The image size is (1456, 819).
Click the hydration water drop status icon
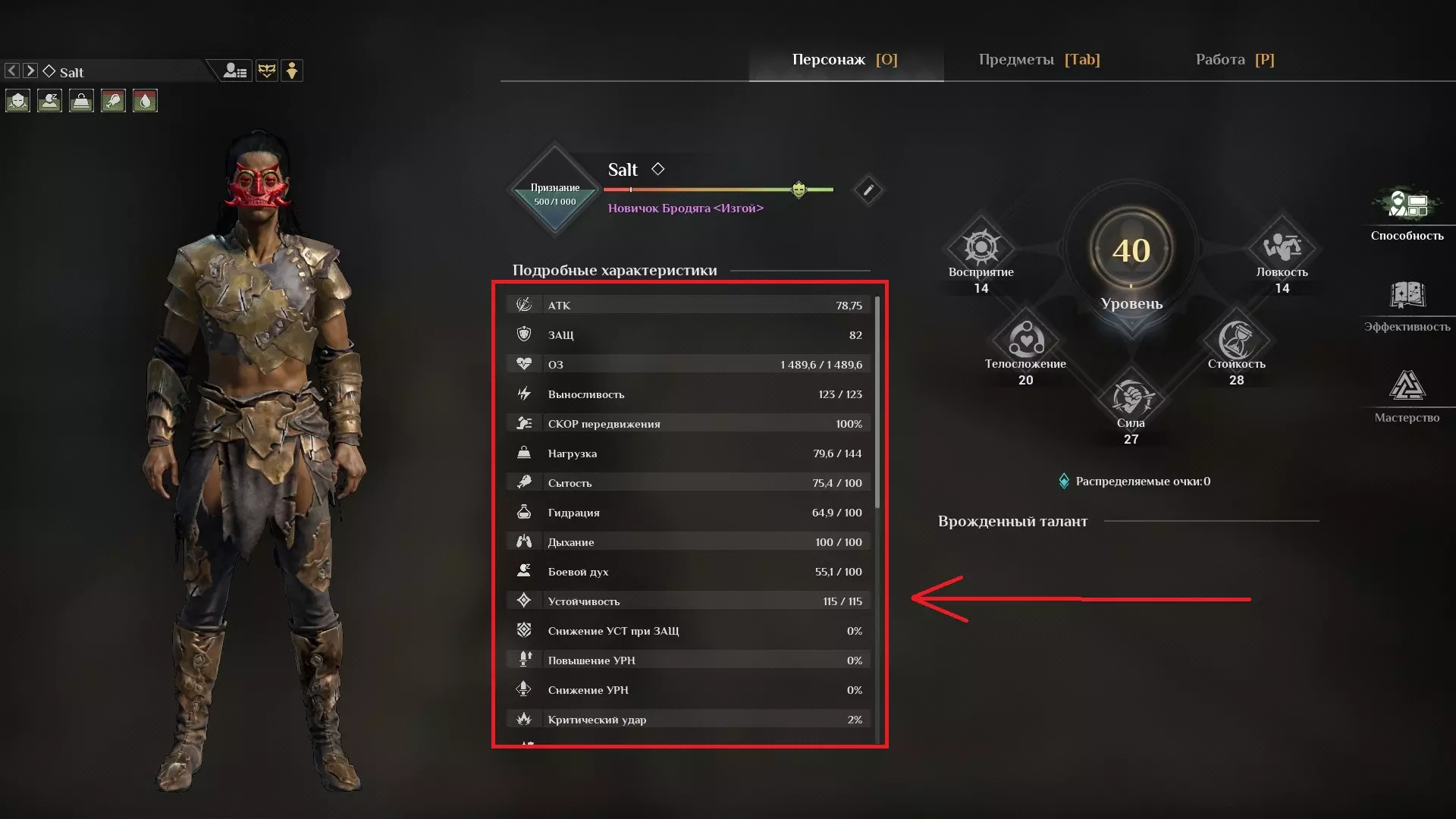pos(145,101)
